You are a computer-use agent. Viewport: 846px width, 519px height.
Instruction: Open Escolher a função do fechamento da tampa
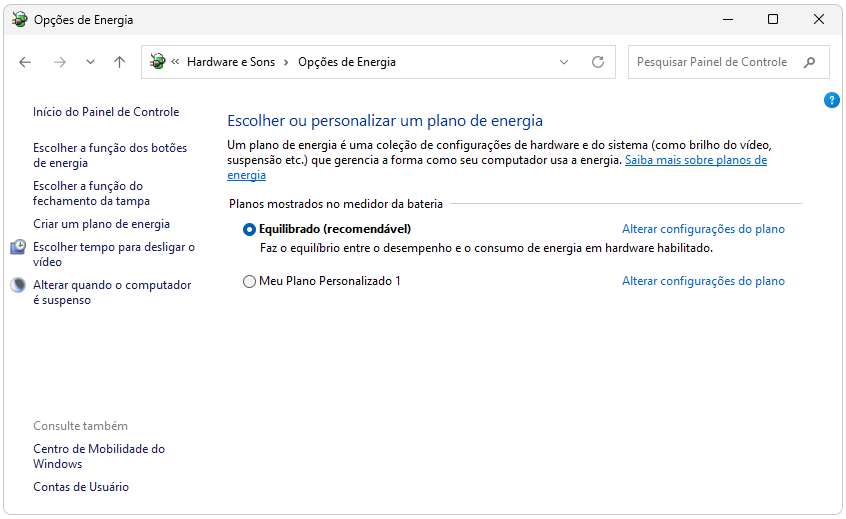(x=91, y=193)
